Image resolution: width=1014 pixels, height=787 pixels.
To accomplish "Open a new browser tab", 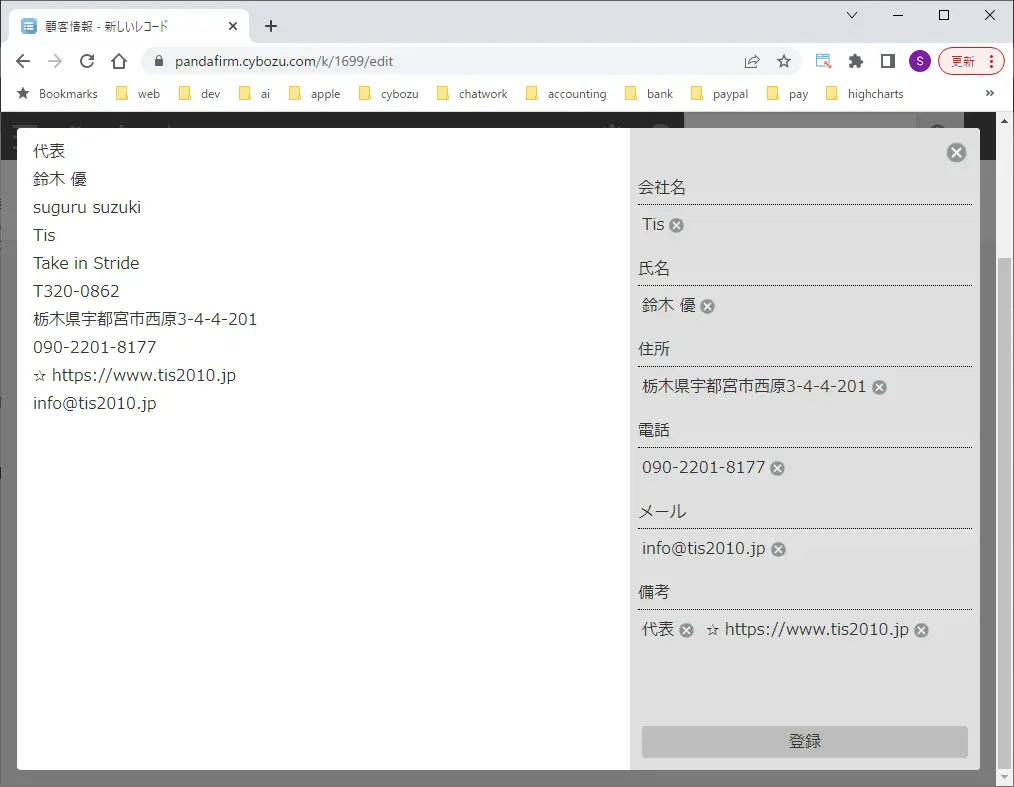I will (271, 26).
